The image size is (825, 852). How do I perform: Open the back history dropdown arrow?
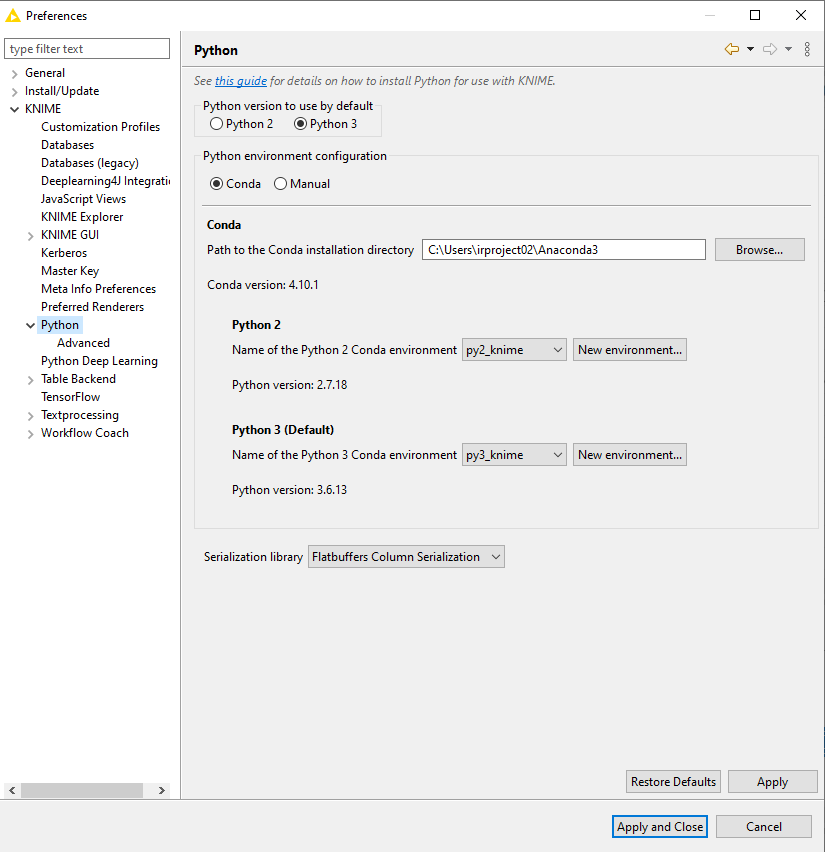[751, 49]
